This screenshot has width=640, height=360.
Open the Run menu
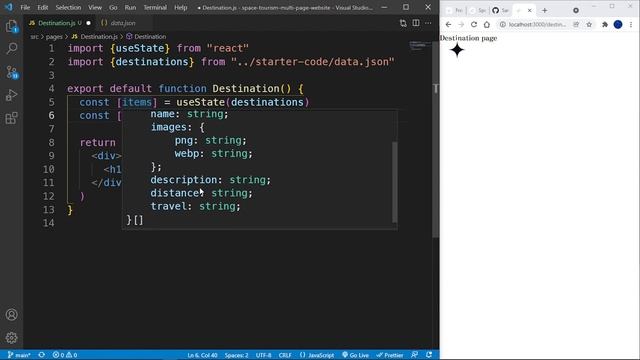[x=130, y=7]
